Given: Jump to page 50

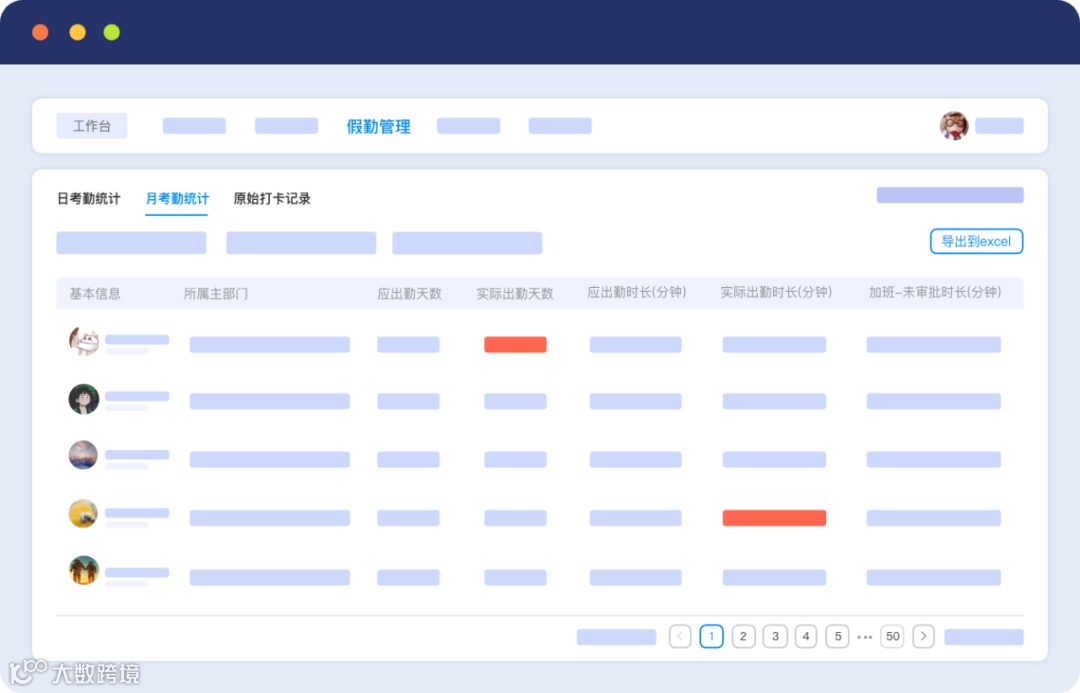Looking at the screenshot, I should (892, 636).
